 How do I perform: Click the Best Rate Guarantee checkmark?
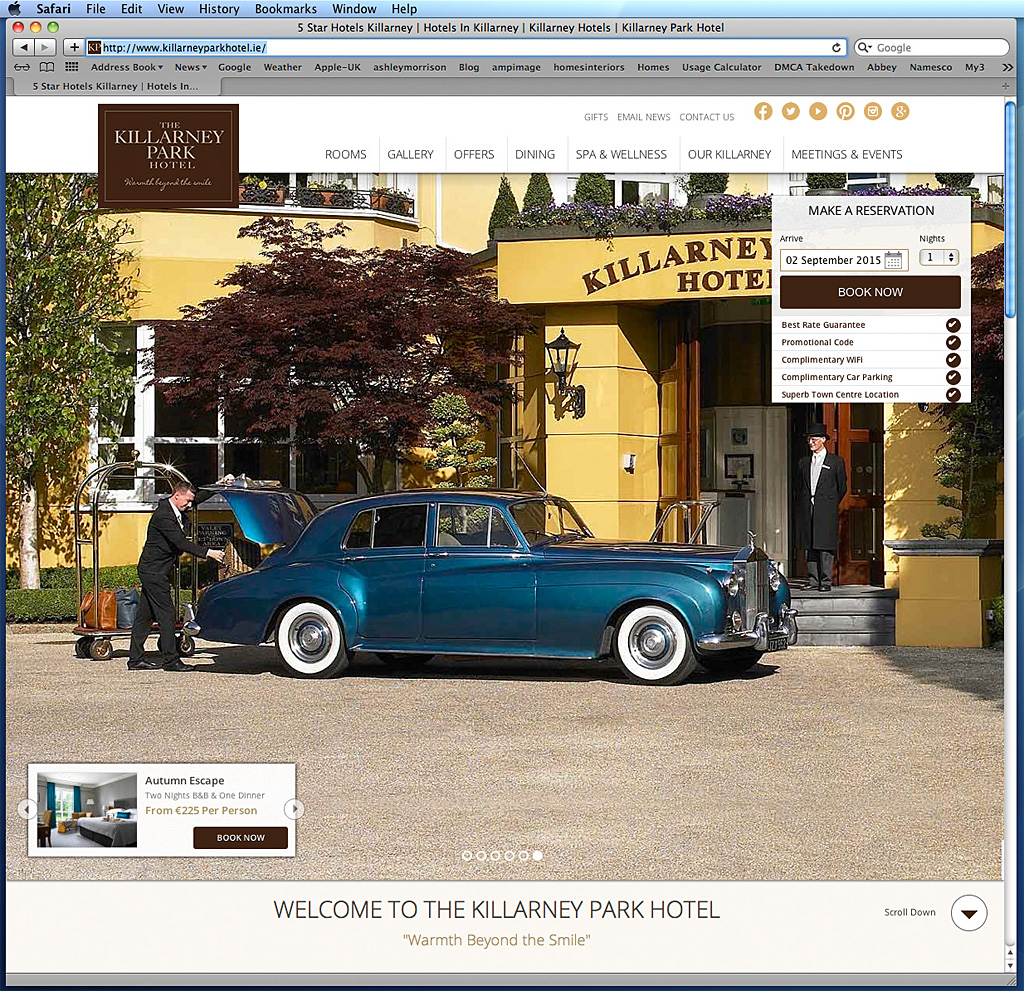click(953, 325)
